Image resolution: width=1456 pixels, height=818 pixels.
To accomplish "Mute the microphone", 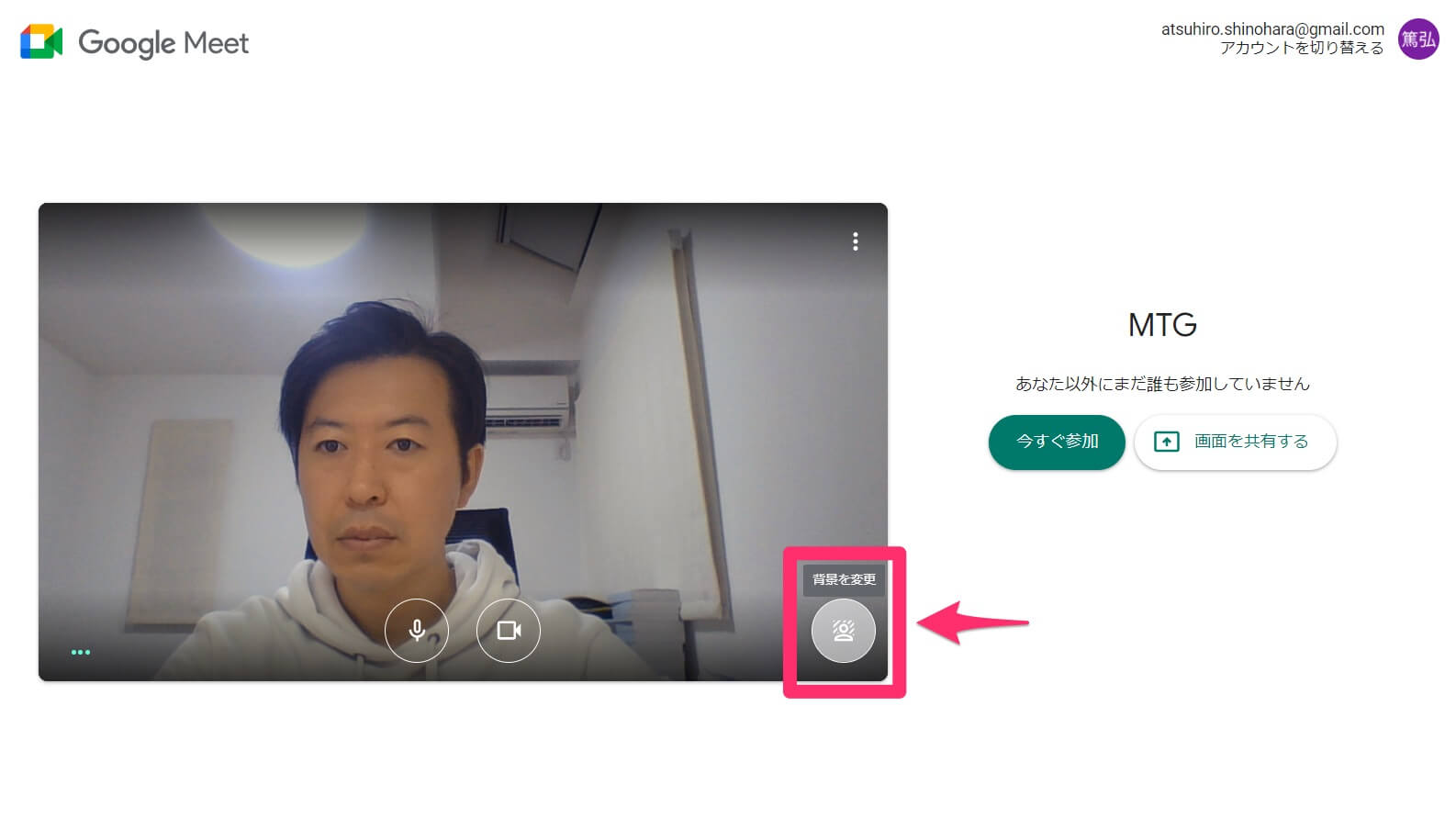I will click(x=417, y=630).
